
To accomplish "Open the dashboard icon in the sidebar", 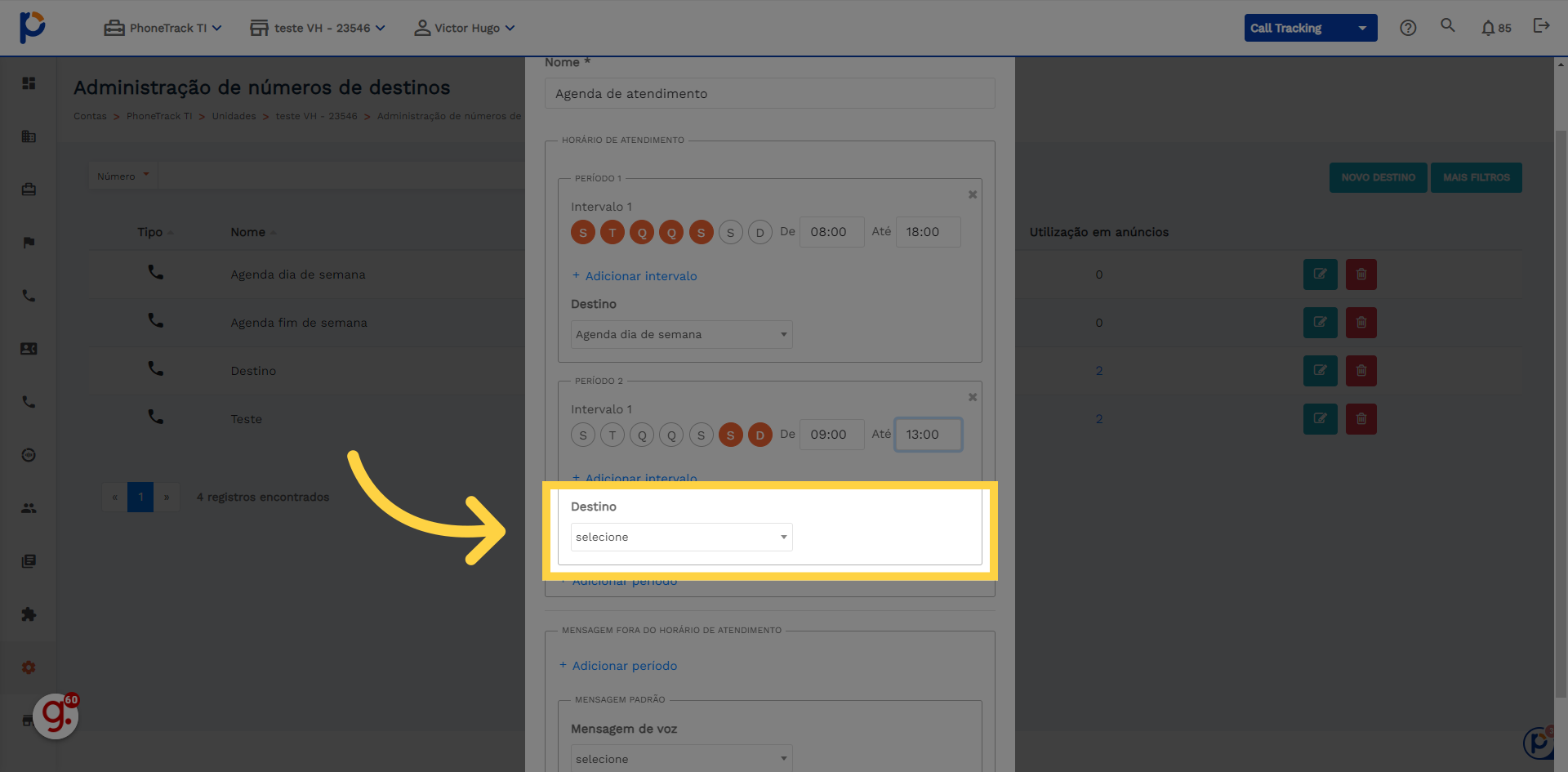I will (x=29, y=83).
